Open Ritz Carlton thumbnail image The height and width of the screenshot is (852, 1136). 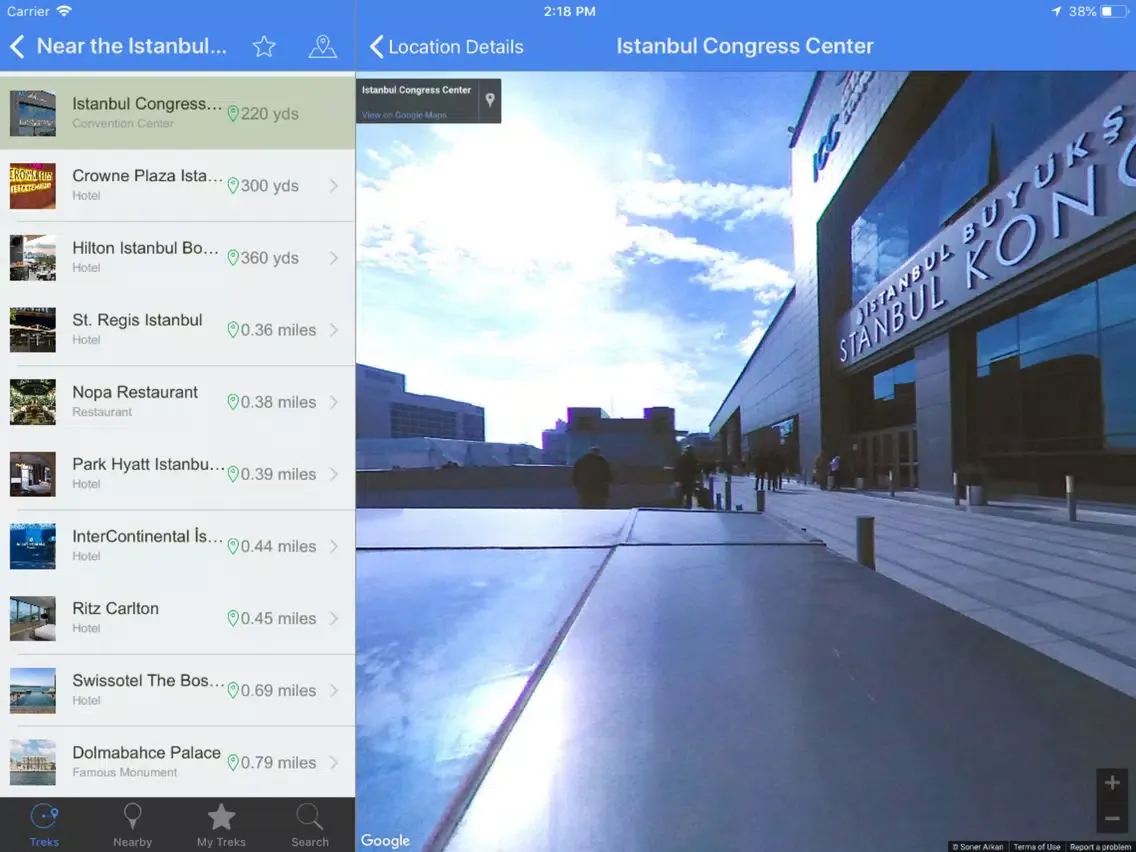tap(33, 618)
